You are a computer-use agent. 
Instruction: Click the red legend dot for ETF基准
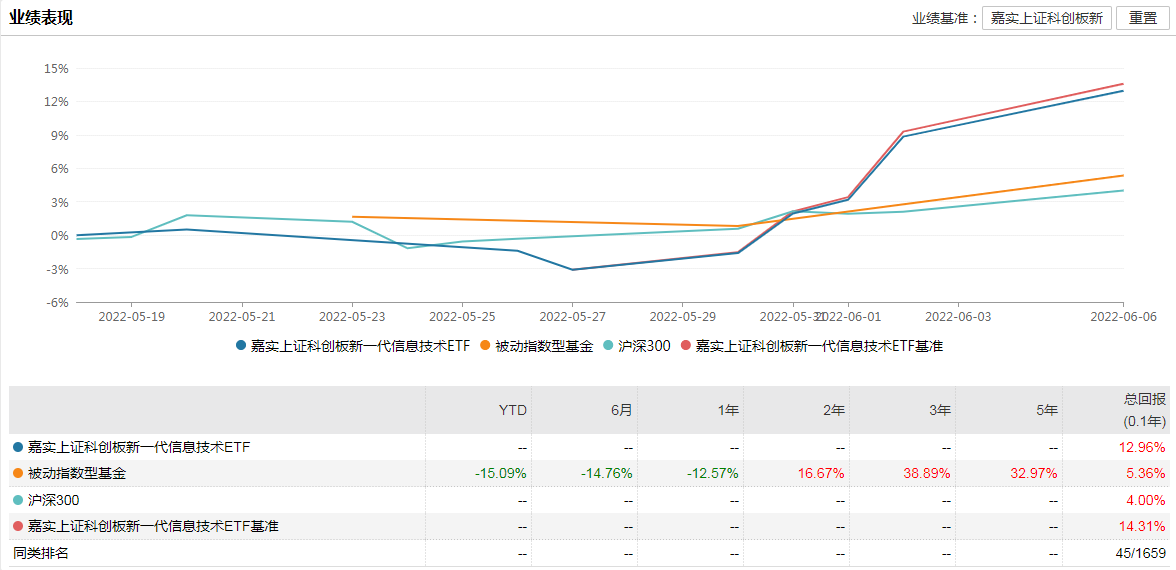[685, 346]
